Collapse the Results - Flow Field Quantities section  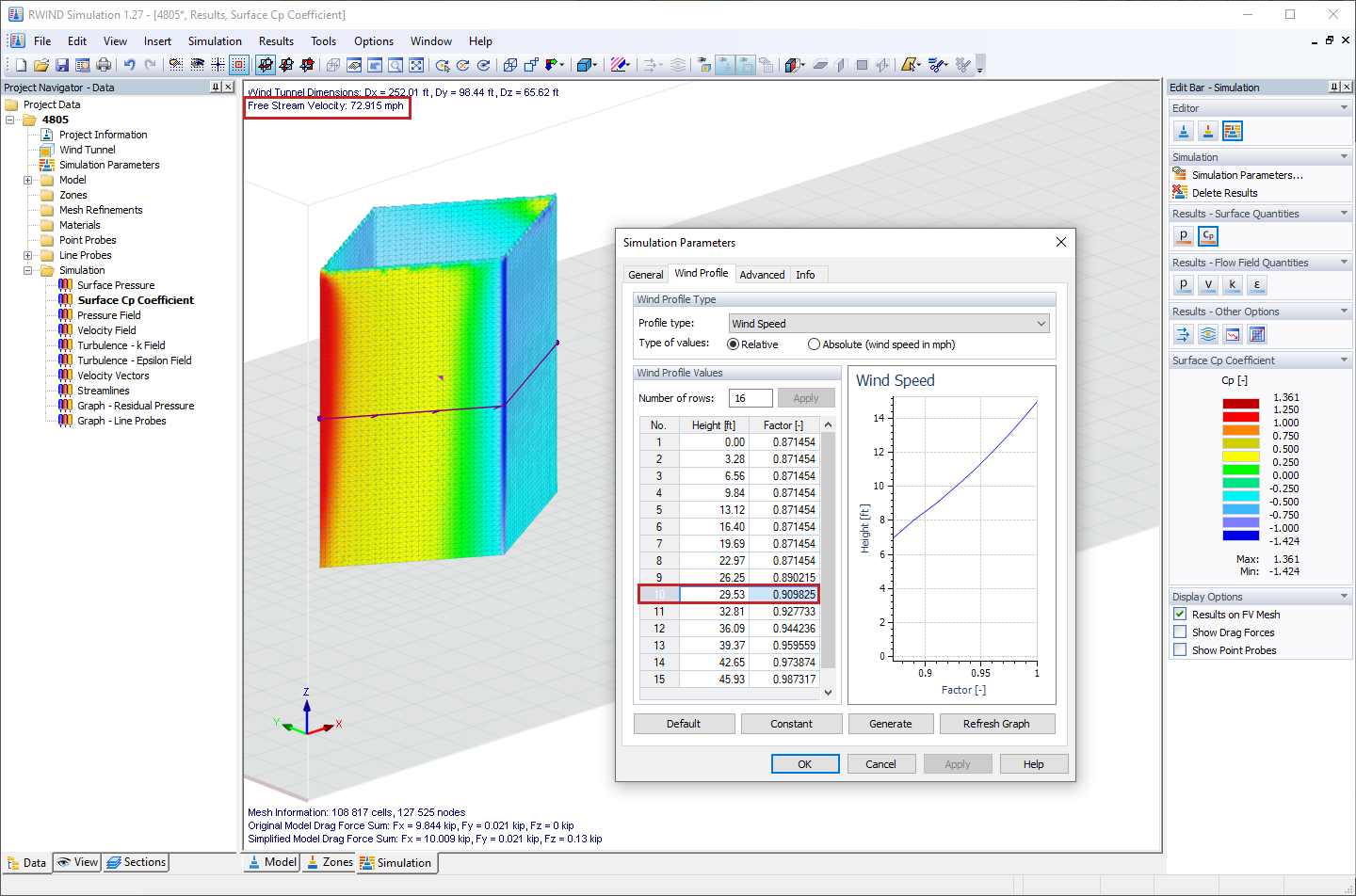[x=1345, y=262]
